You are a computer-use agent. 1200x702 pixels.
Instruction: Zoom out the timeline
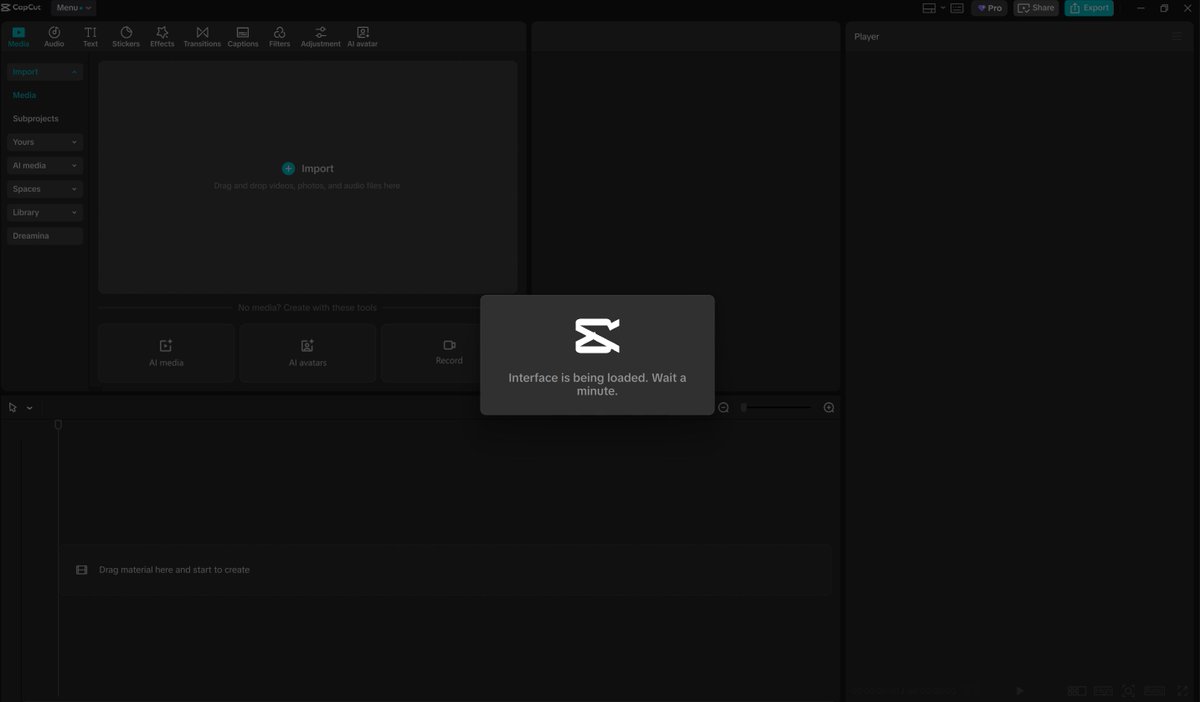pos(723,407)
